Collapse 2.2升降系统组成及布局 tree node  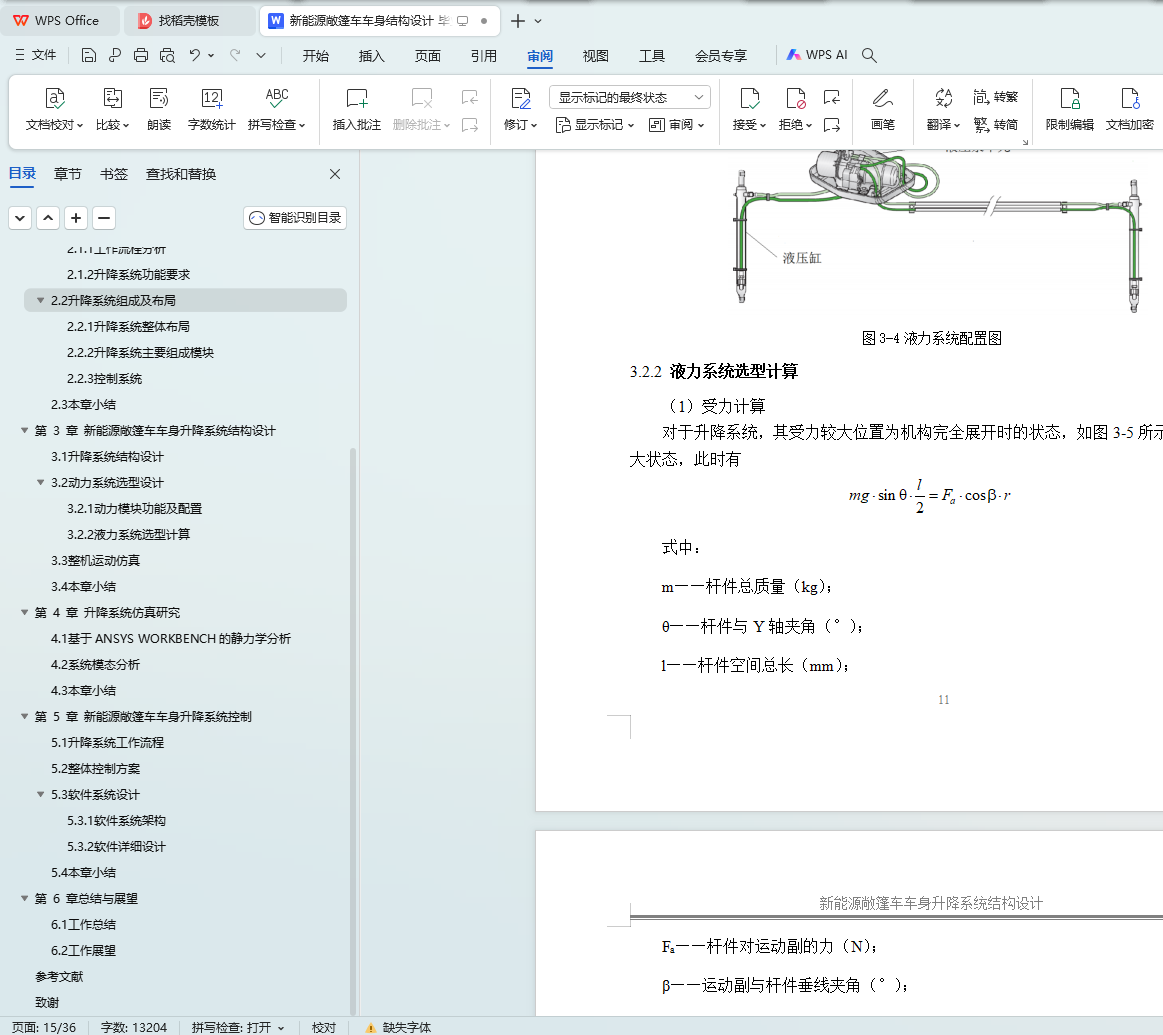pyautogui.click(x=40, y=300)
